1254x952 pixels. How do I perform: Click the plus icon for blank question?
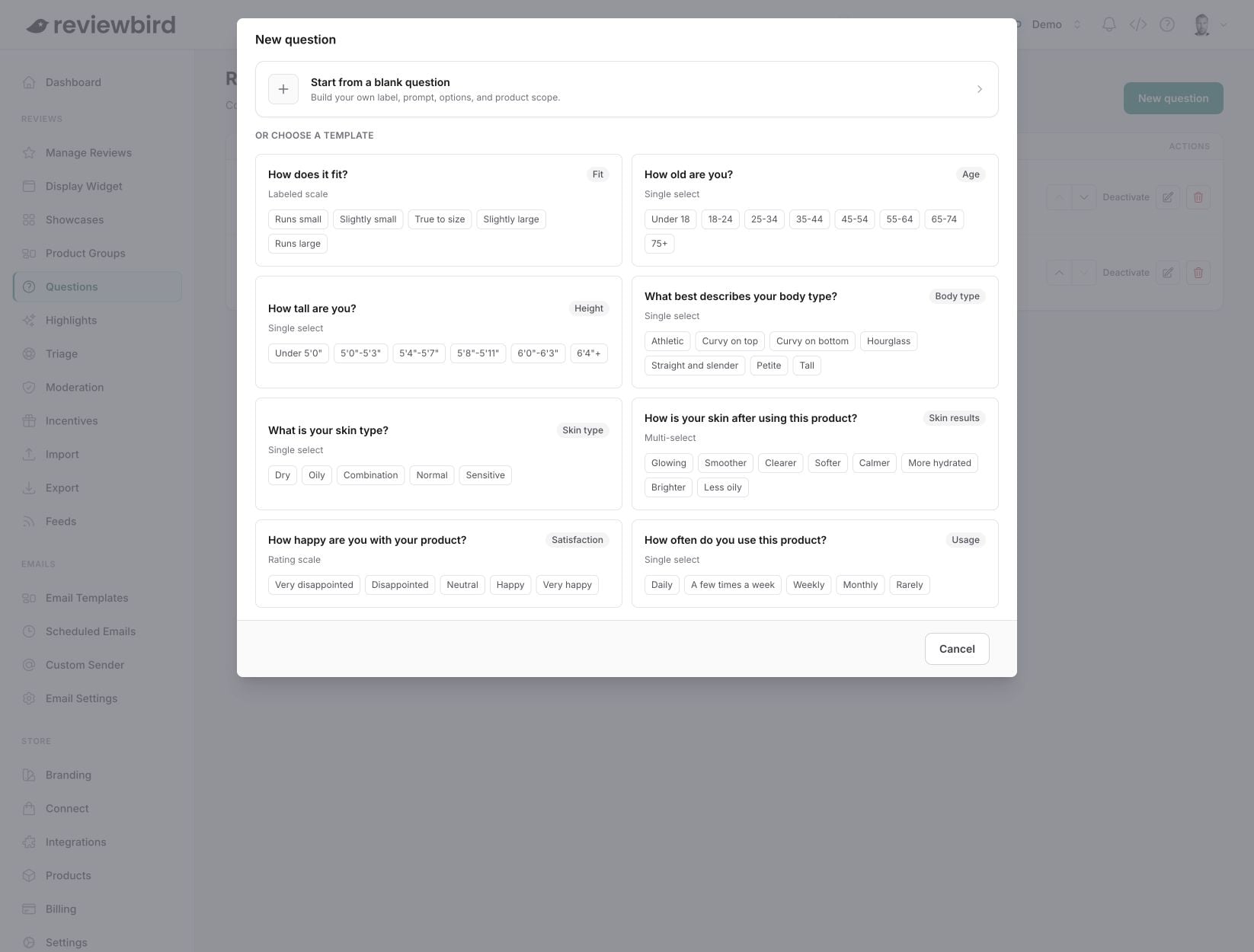tap(283, 89)
